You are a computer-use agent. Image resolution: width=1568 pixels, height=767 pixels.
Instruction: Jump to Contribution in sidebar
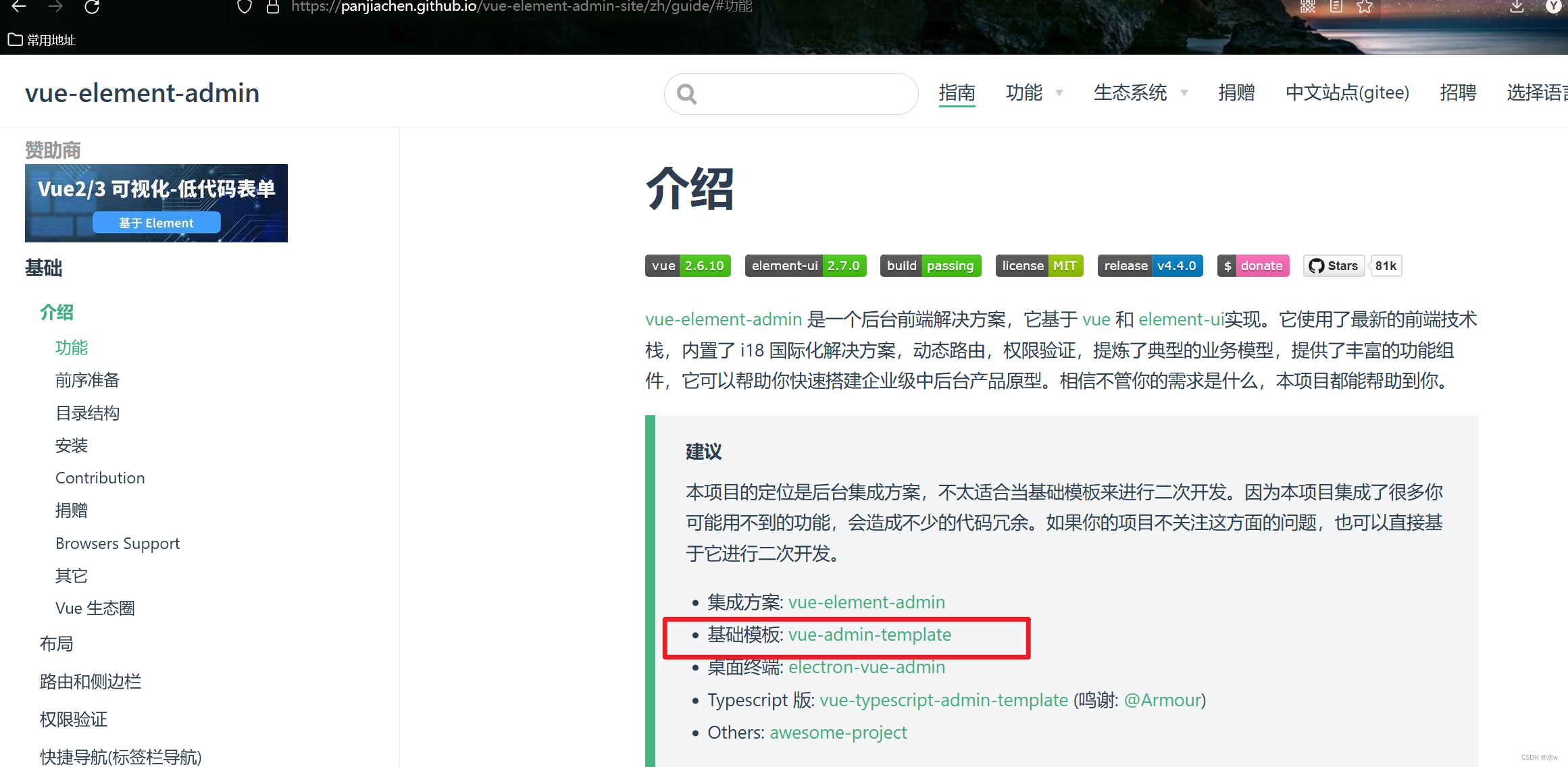coord(100,478)
